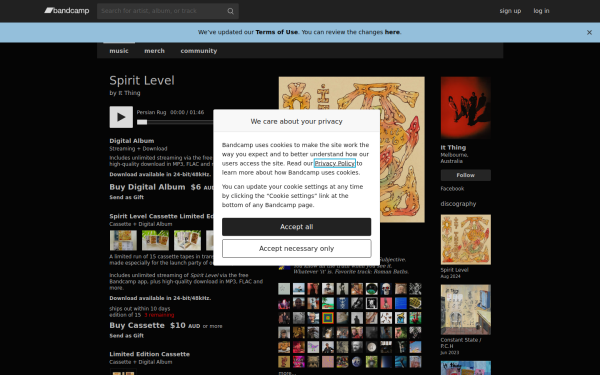Switch to the community tab
The width and height of the screenshot is (600, 375).
tap(199, 51)
